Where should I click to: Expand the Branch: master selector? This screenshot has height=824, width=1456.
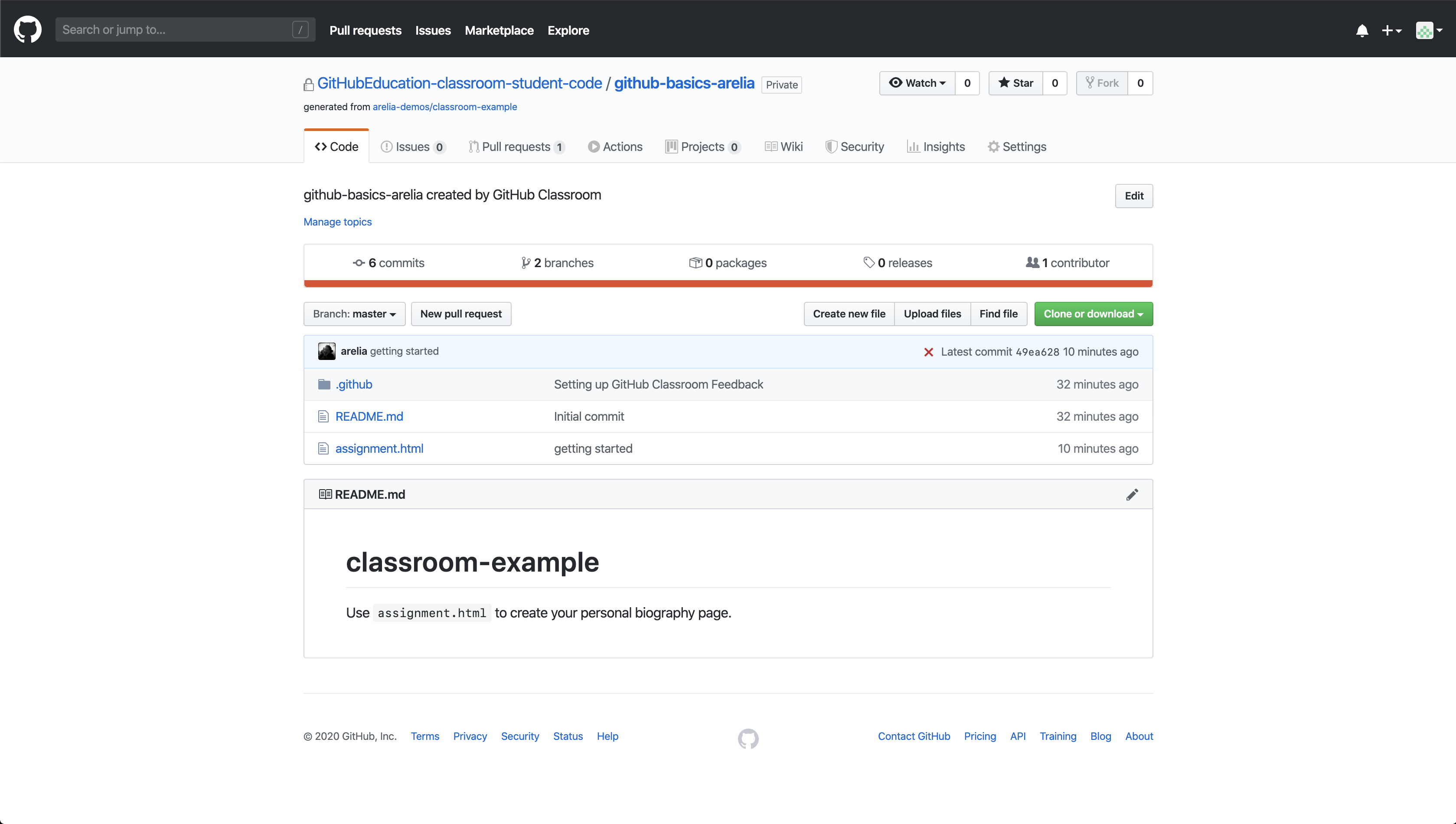[x=354, y=314]
